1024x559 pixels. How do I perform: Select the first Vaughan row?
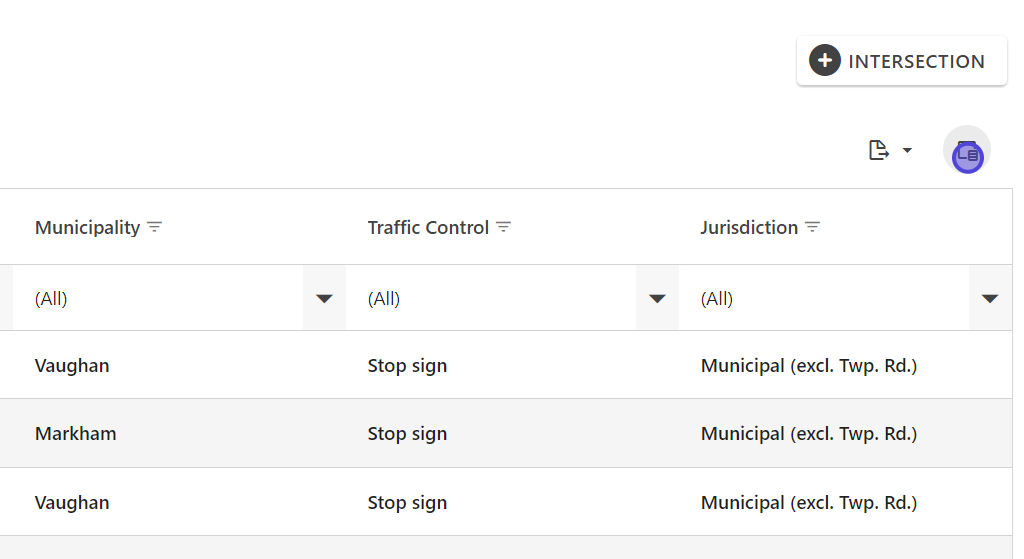click(72, 366)
